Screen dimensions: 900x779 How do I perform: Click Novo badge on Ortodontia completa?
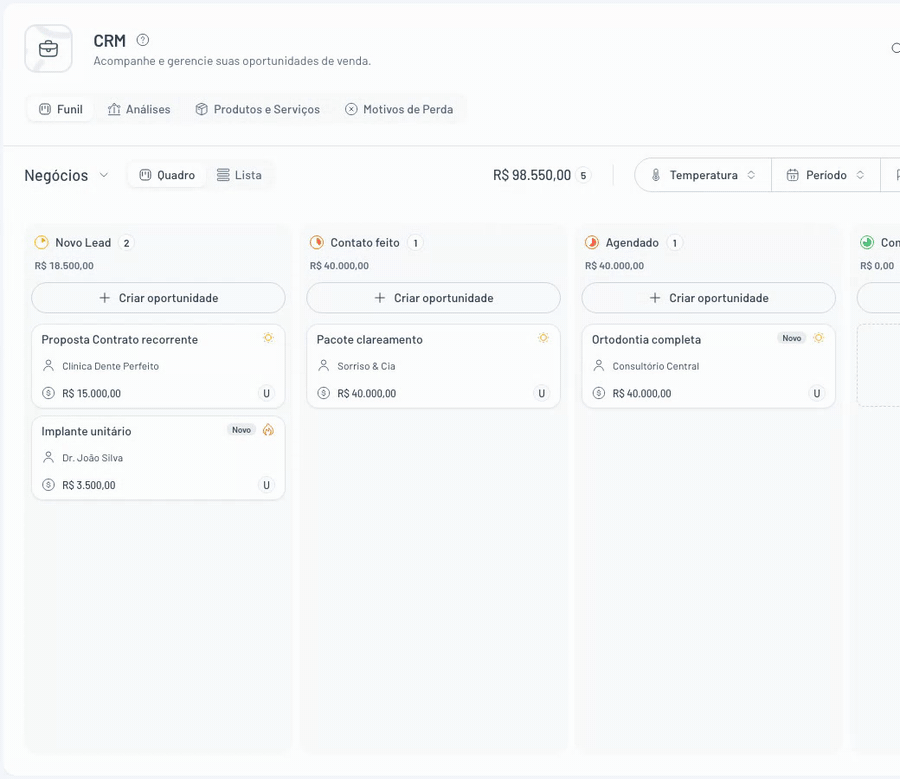pyautogui.click(x=792, y=338)
